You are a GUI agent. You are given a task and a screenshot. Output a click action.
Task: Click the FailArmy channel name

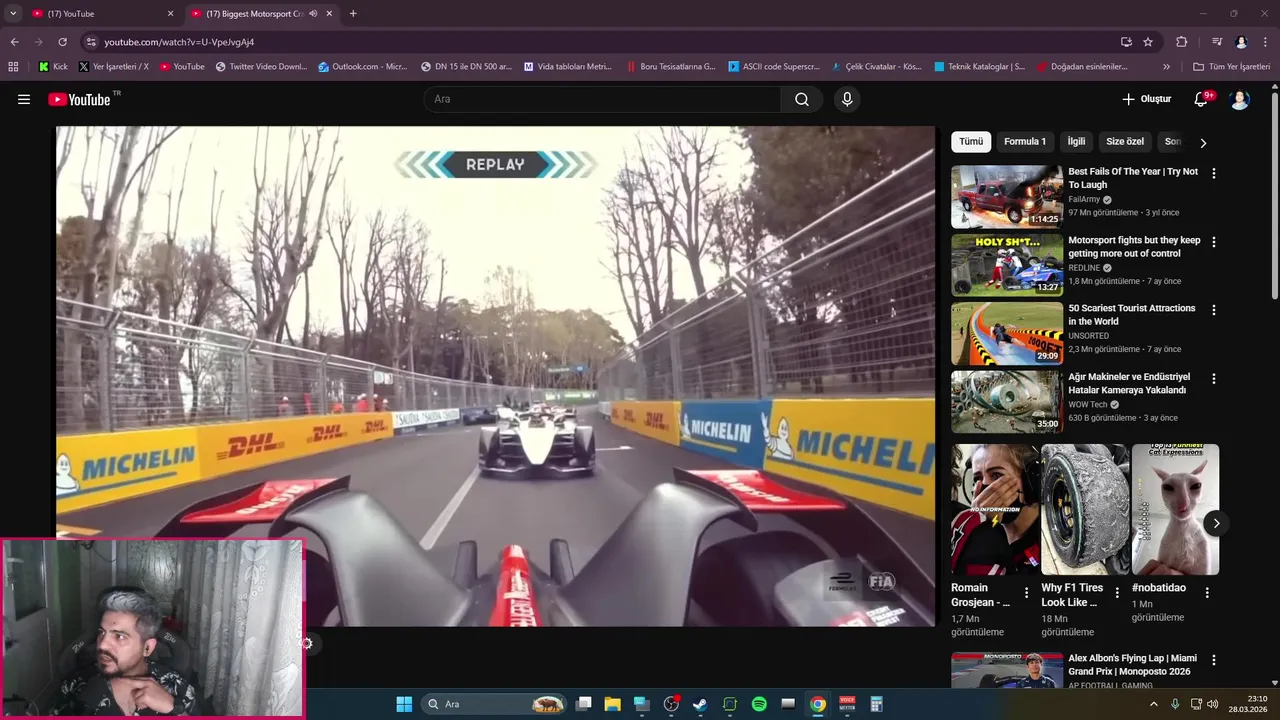[1084, 199]
